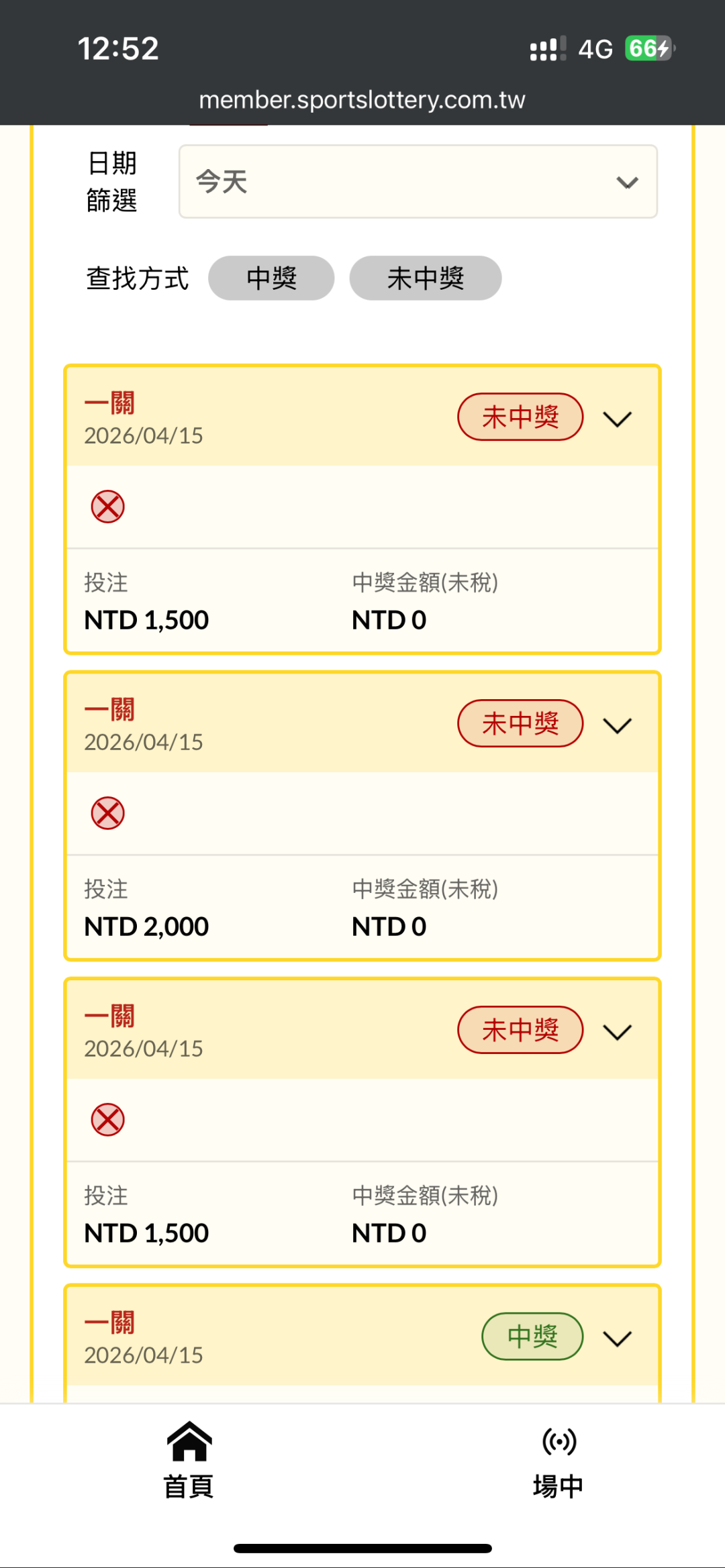Tap the live broadcast (場中) icon

(x=559, y=1441)
